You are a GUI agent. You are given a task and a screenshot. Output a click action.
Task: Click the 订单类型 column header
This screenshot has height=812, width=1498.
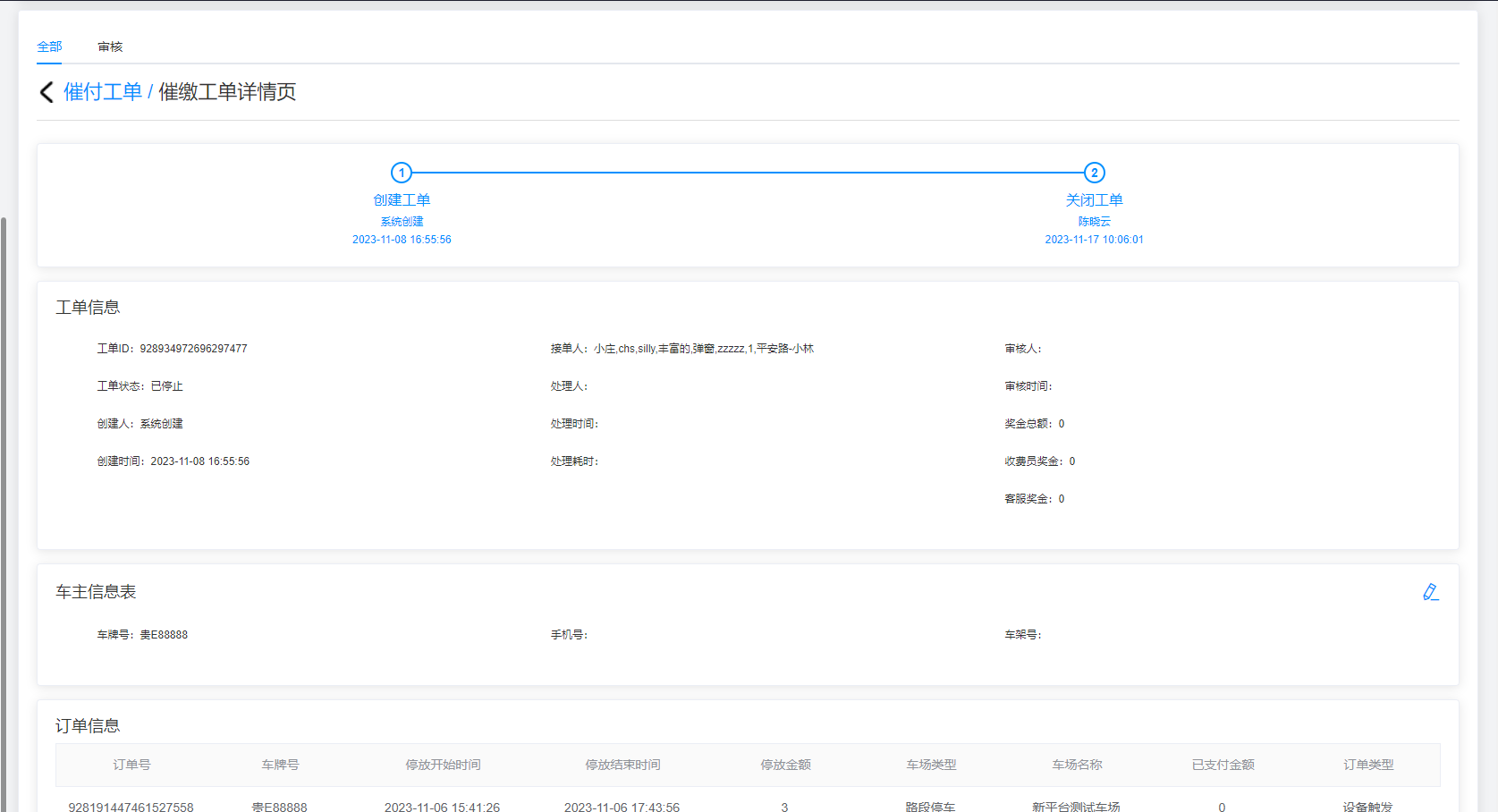[x=1368, y=765]
